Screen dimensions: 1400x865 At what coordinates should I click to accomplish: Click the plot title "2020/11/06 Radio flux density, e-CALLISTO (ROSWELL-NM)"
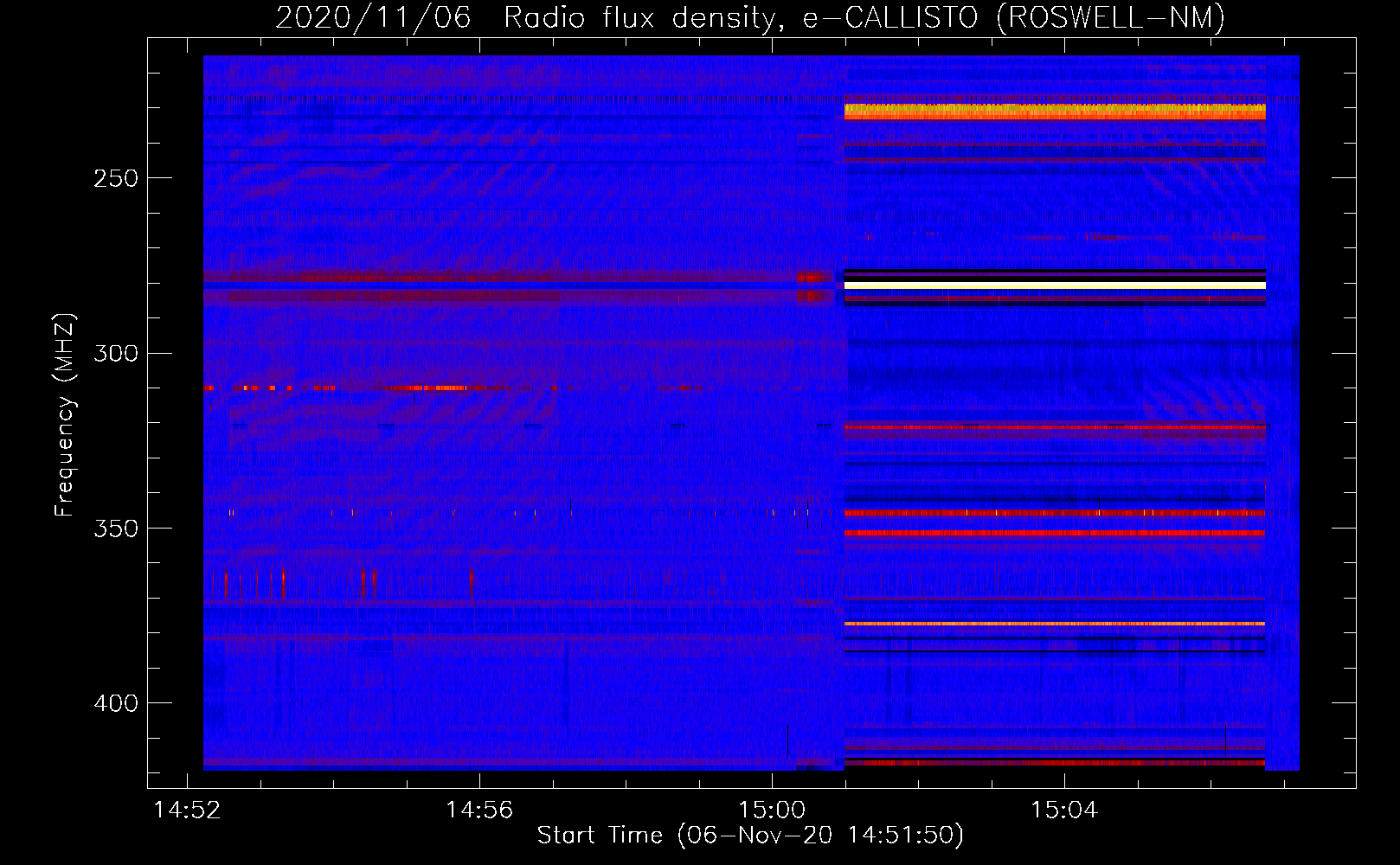click(x=750, y=17)
